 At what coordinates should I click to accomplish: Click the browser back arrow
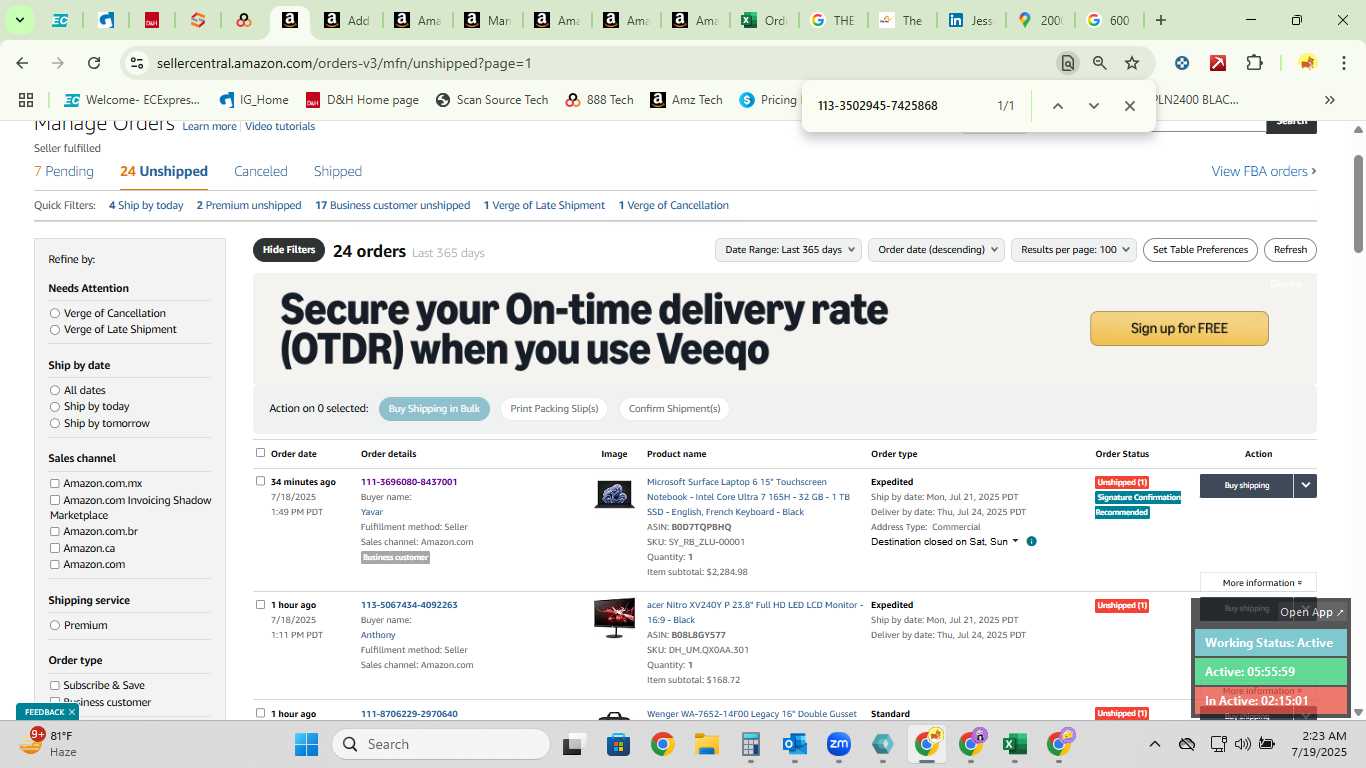pos(22,63)
